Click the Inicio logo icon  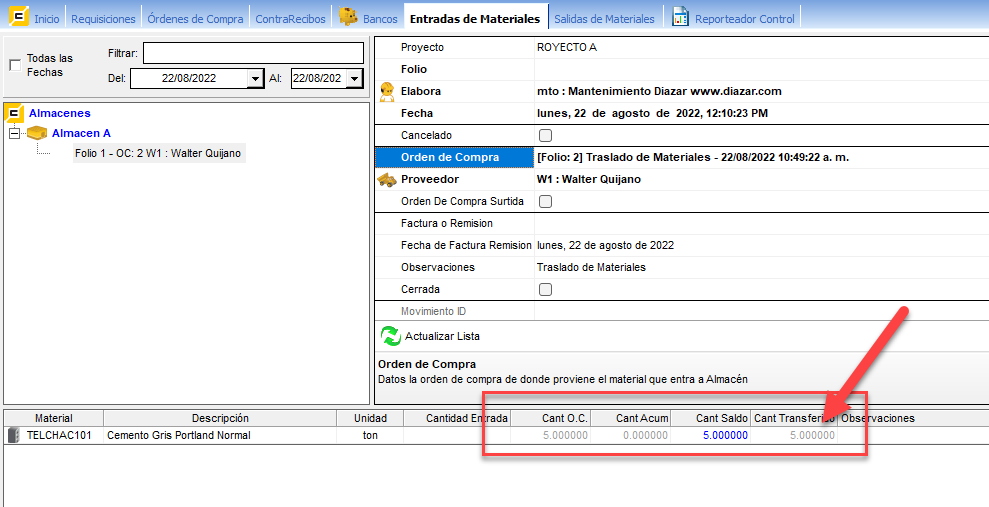tap(19, 16)
